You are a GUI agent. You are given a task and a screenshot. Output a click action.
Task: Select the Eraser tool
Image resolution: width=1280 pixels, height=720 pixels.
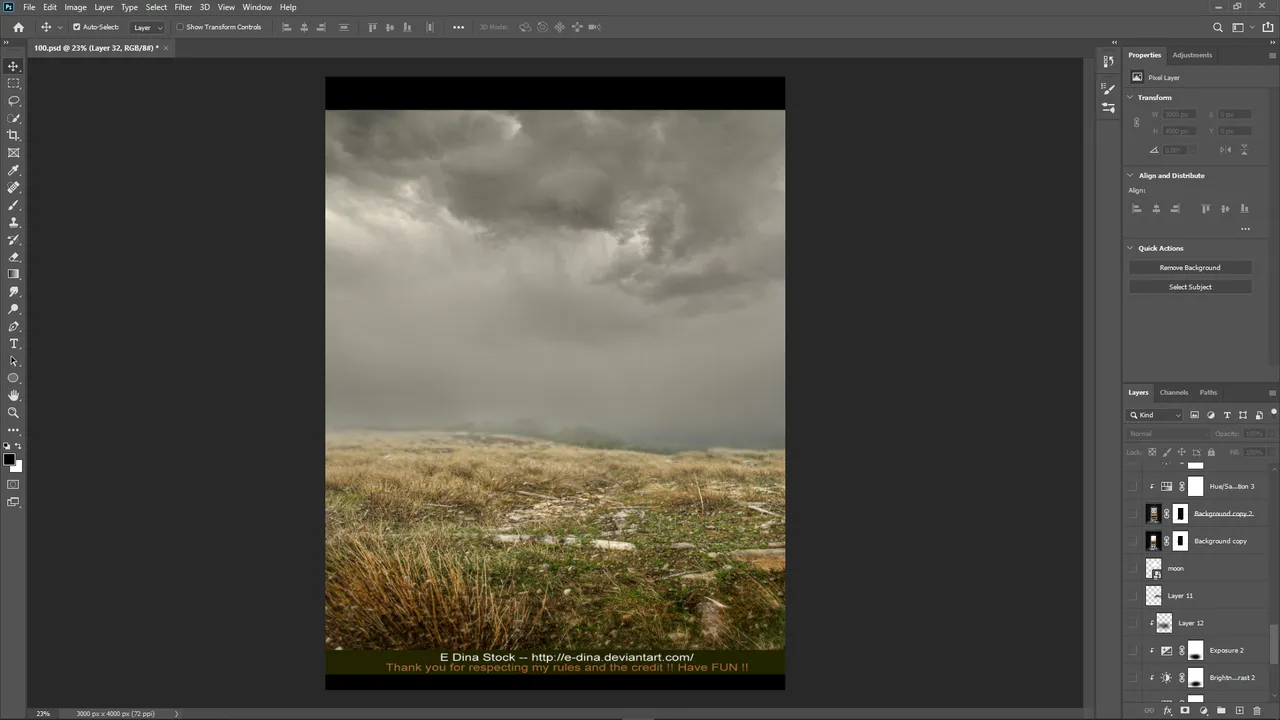pyautogui.click(x=13, y=257)
